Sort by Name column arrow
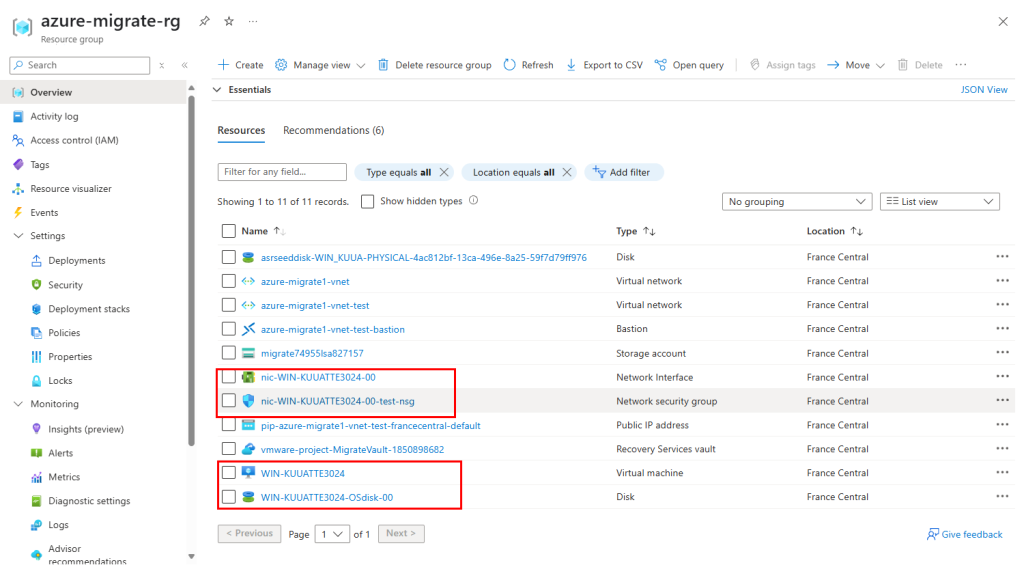Viewport: 1024px width, 565px height. coord(280,231)
